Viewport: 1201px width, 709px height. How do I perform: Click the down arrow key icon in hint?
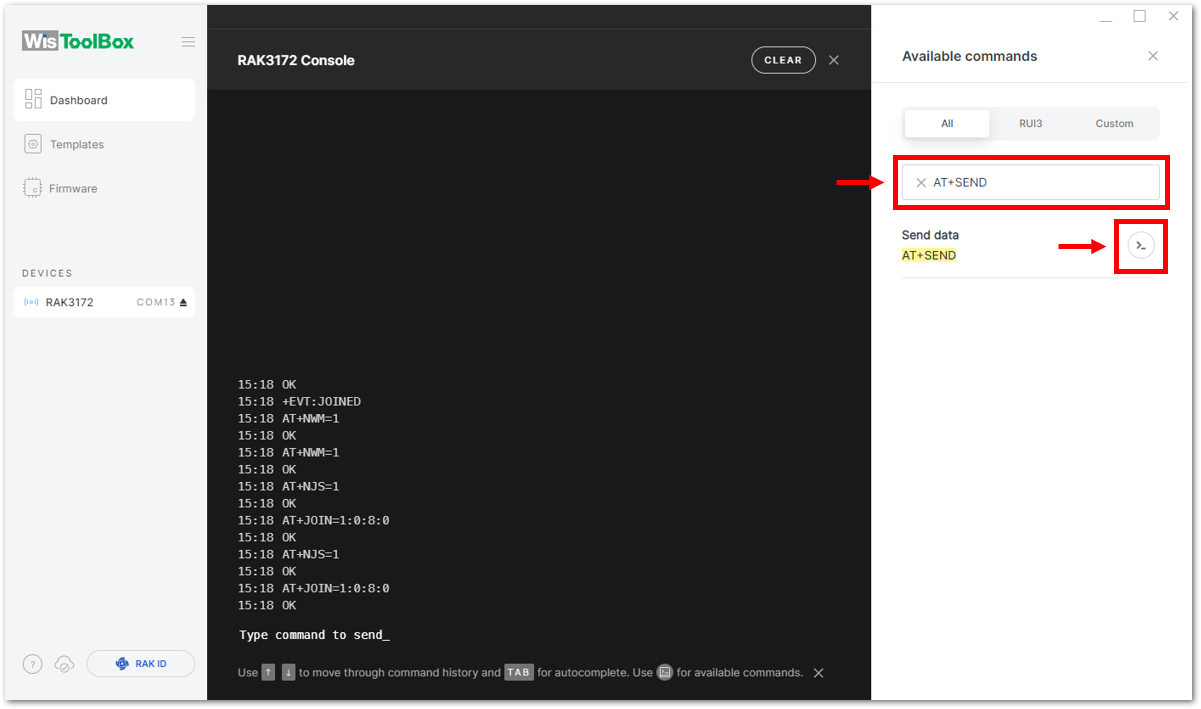point(288,673)
